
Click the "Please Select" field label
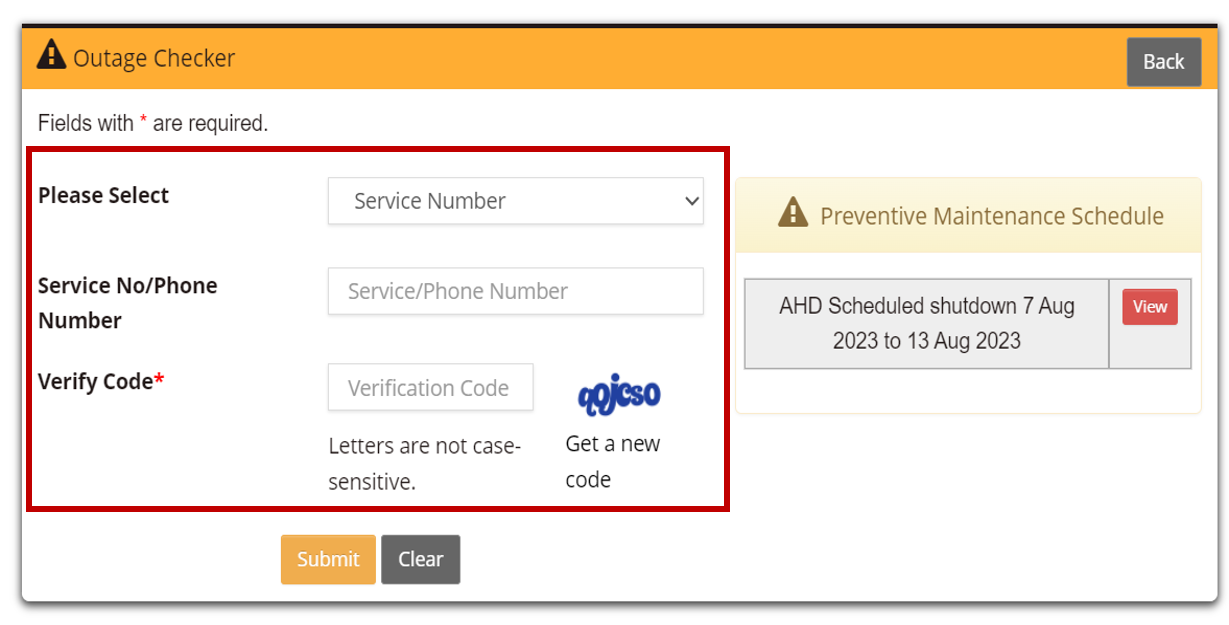(x=104, y=196)
